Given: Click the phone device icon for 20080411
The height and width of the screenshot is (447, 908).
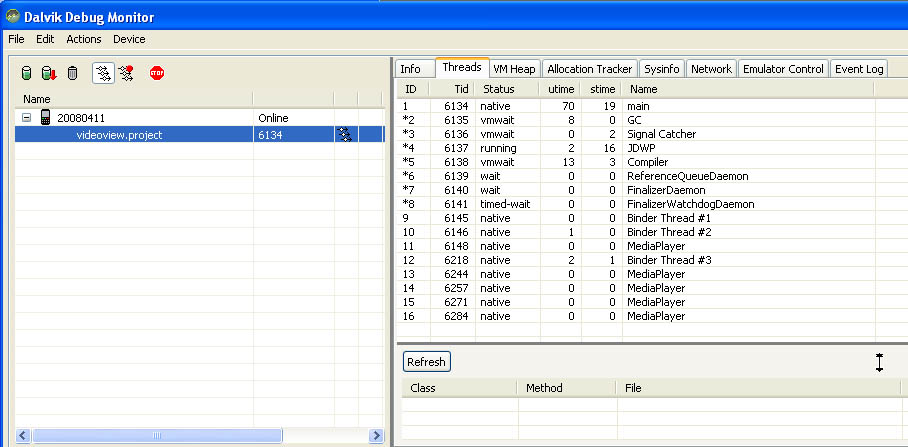Looking at the screenshot, I should 45,118.
